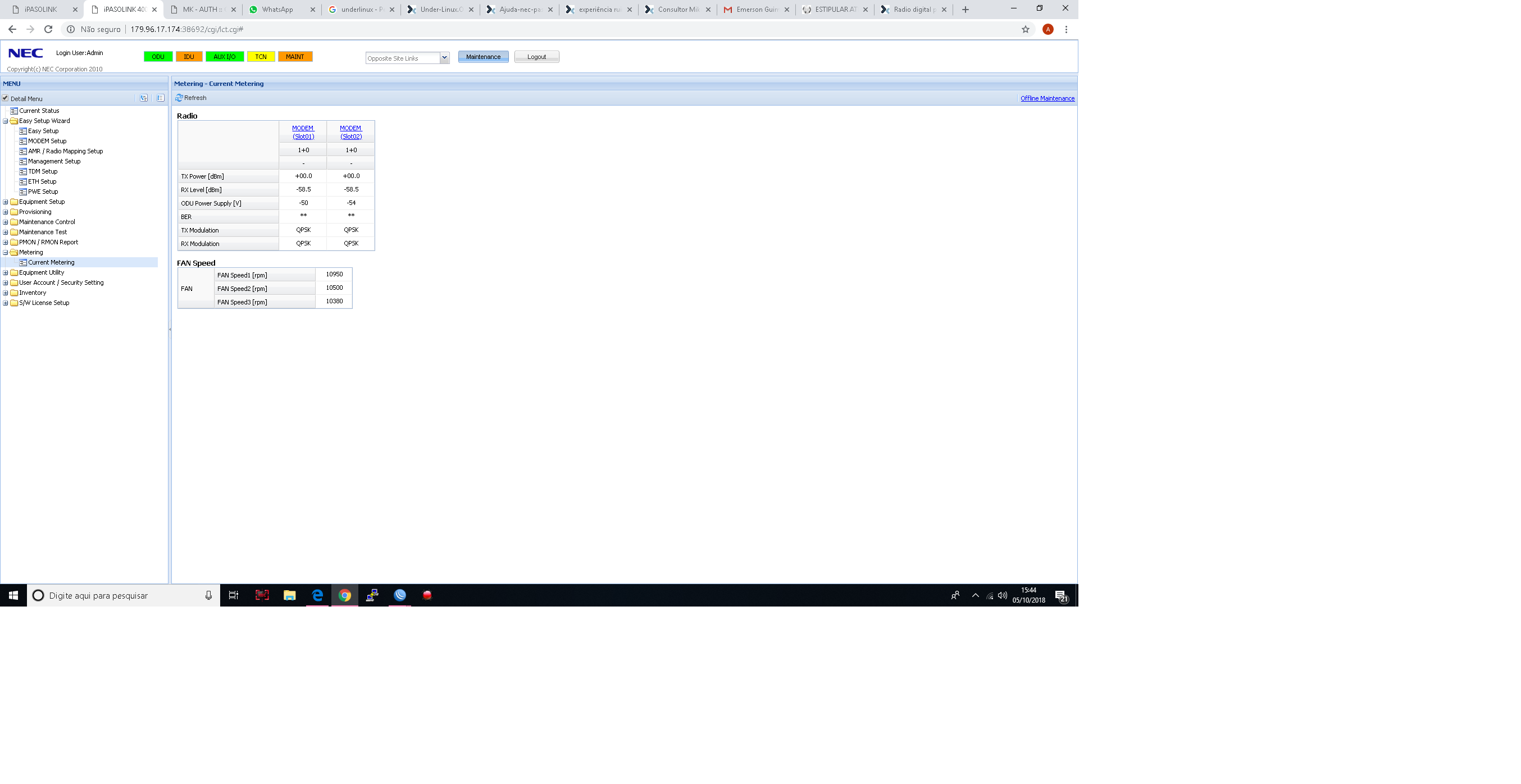Open the Offline Maintenance link
This screenshot has height=784, width=1521.
coord(1047,99)
